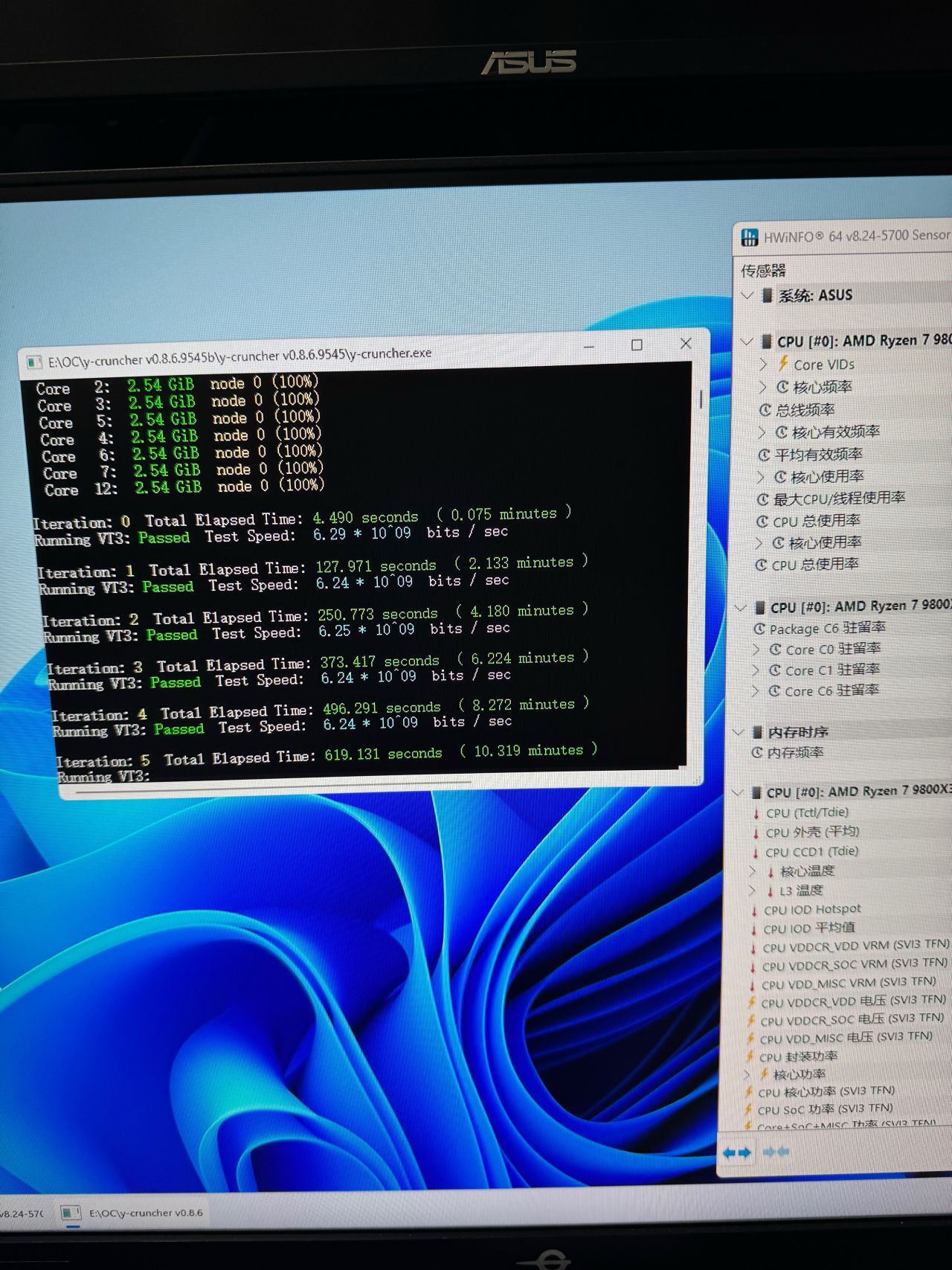
Task: Click the thermometer icon beside CPU VDDCR_SOC VRM
Action: pos(753,967)
